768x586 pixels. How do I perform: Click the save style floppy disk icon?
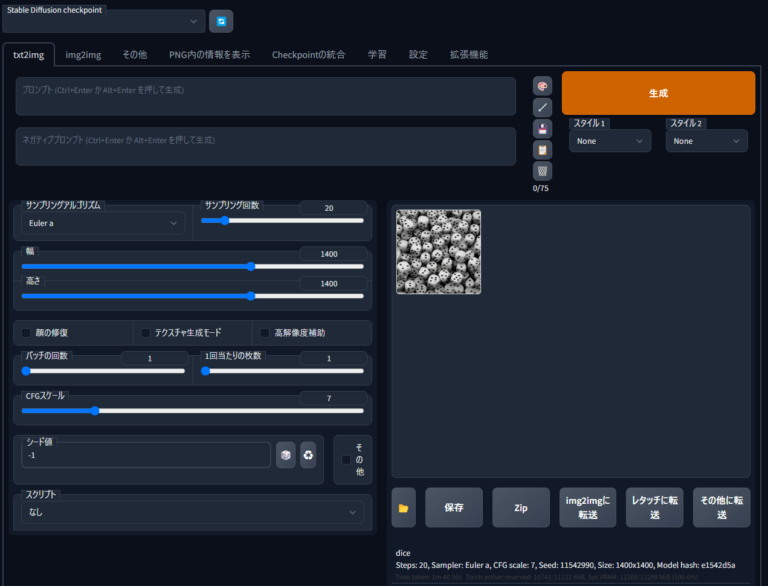tap(542, 129)
